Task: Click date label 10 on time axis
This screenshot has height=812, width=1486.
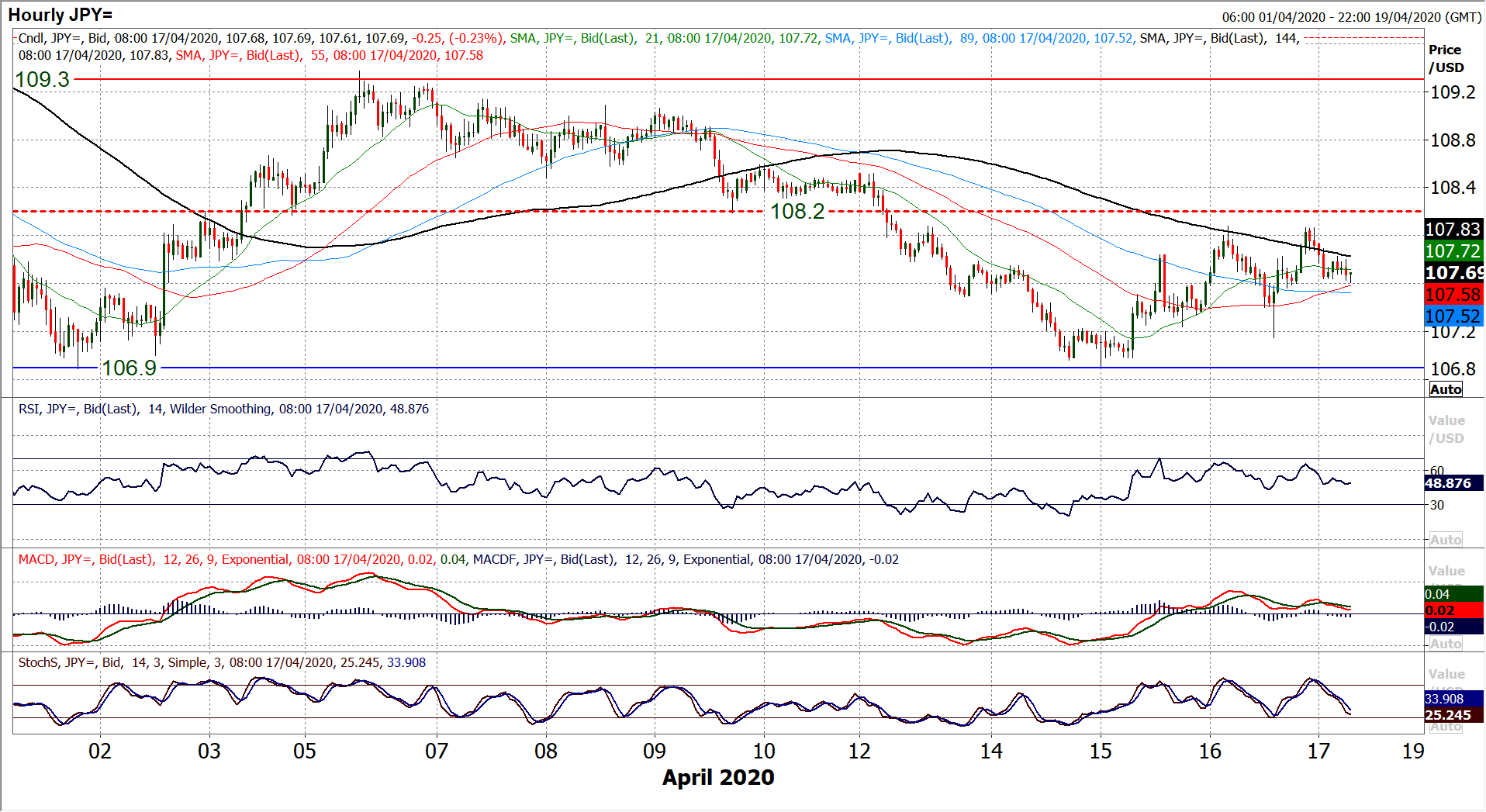Action: tap(764, 751)
